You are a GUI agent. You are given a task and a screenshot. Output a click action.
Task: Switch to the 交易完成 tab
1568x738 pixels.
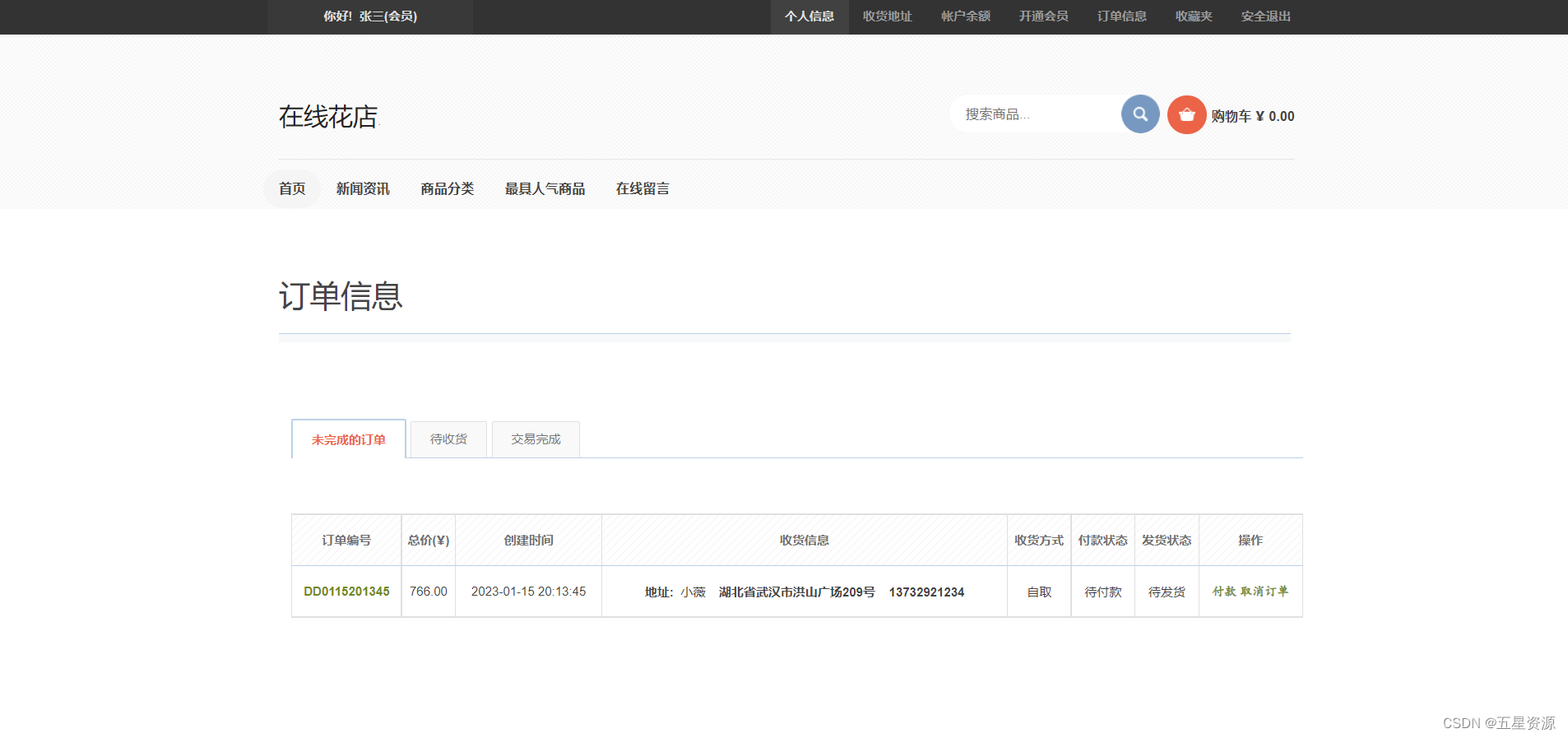pos(536,439)
